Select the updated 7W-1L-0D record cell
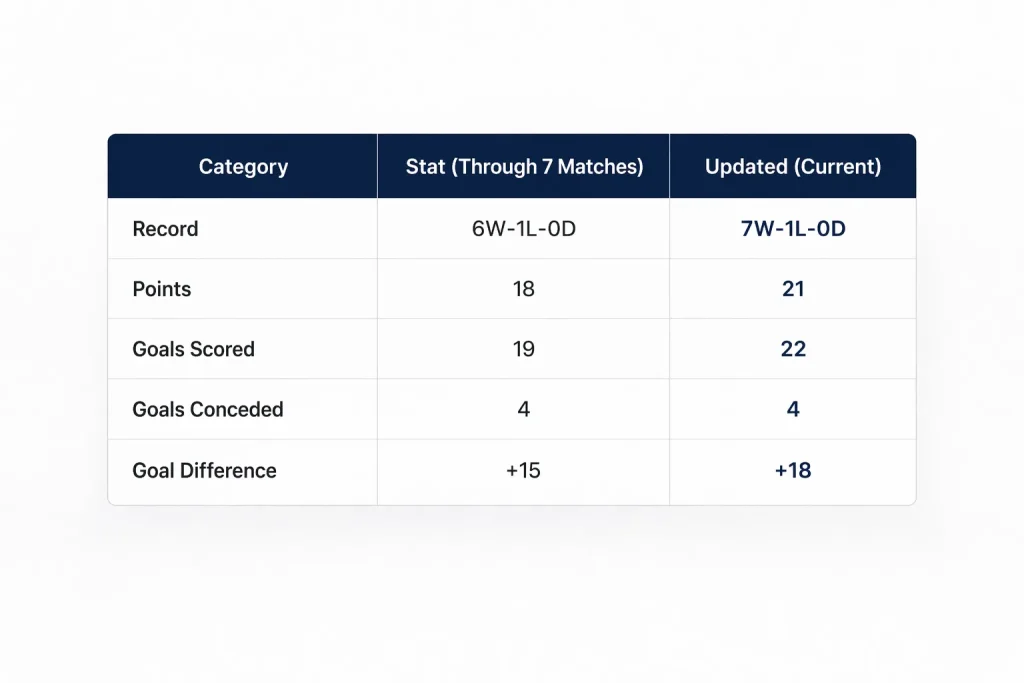Viewport: 1024px width, 683px height. point(793,229)
